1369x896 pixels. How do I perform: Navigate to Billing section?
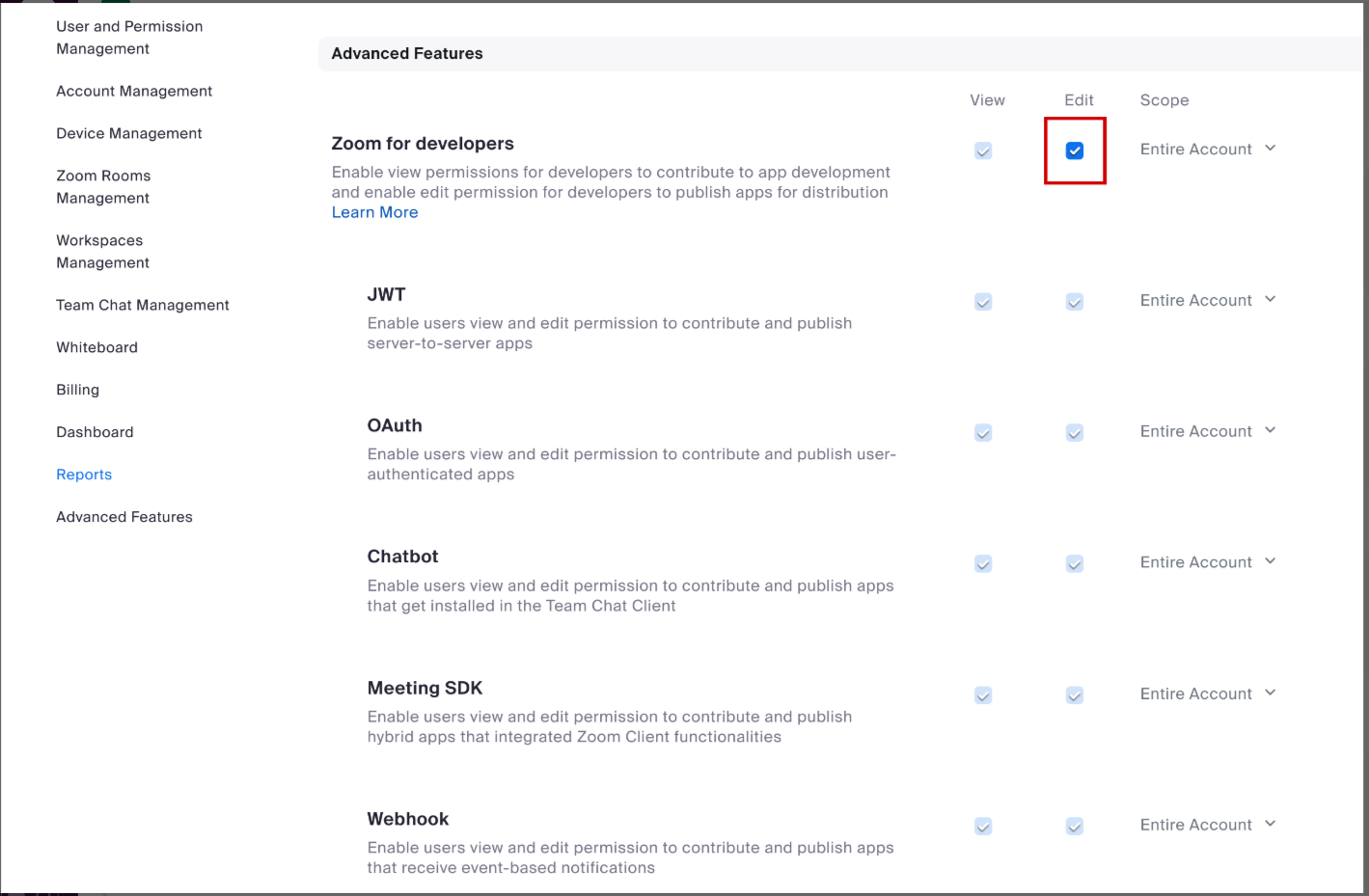pyautogui.click(x=77, y=390)
